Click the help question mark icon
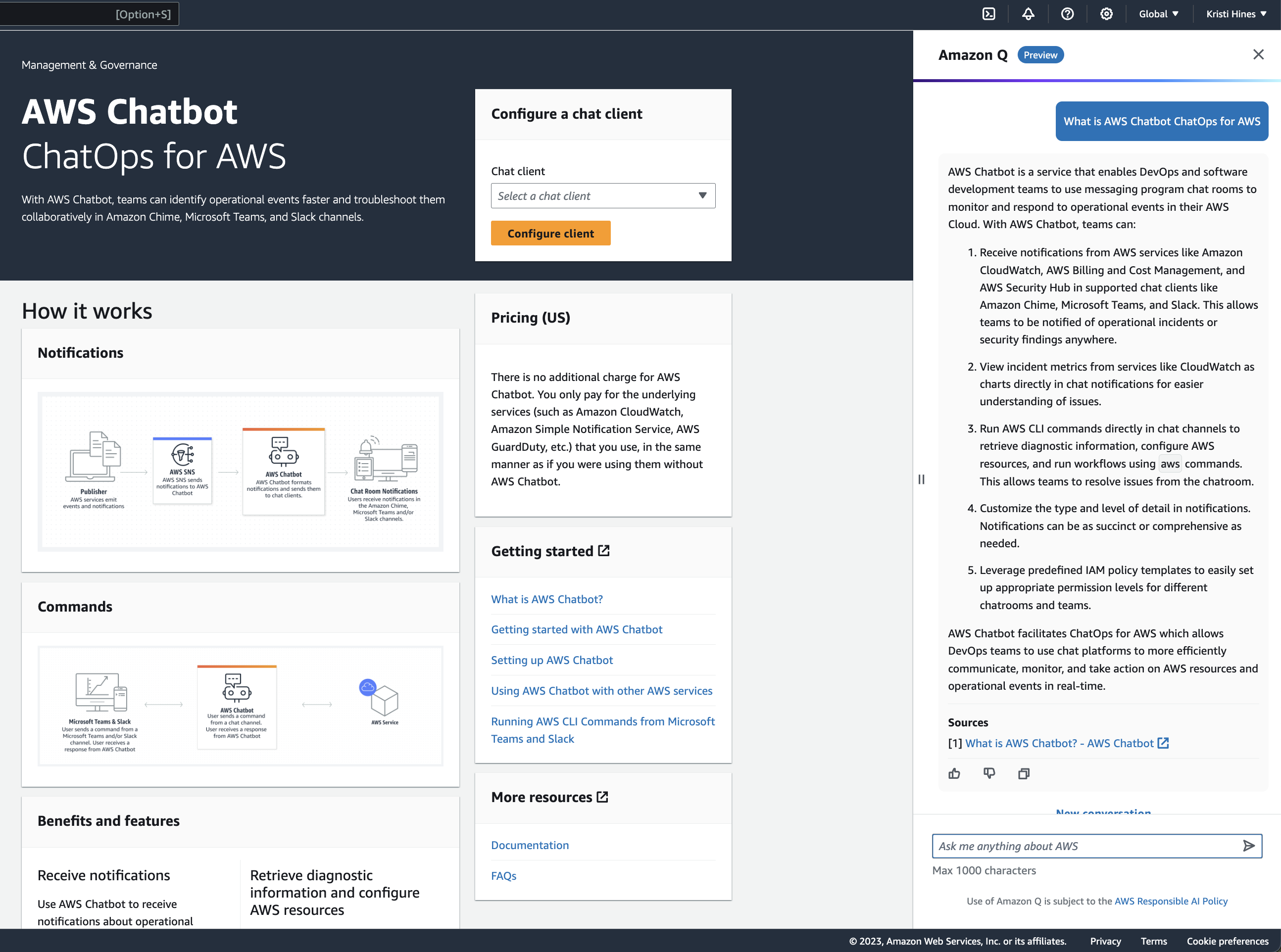1281x952 pixels. [x=1067, y=15]
